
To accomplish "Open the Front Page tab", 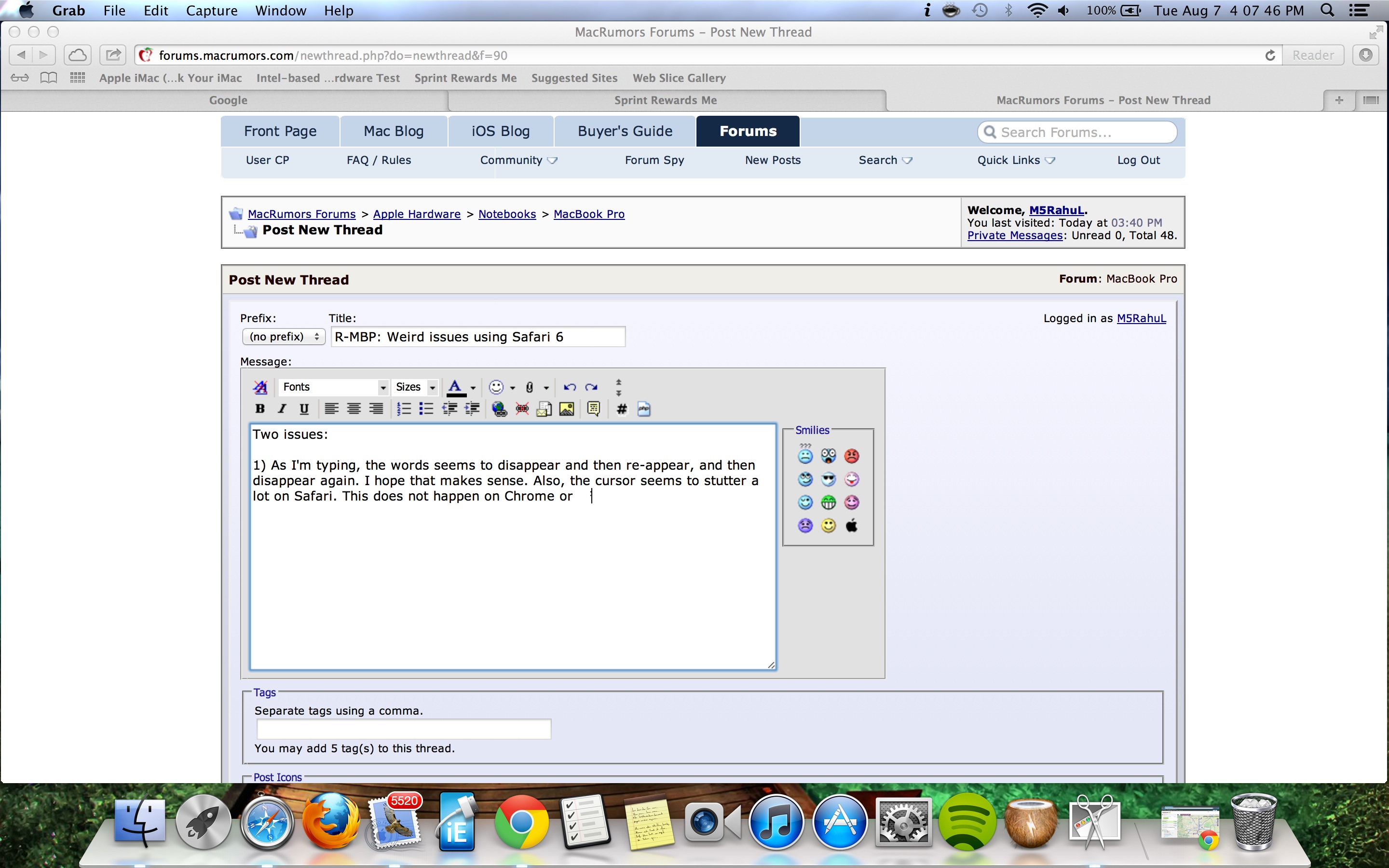I will pyautogui.click(x=280, y=132).
